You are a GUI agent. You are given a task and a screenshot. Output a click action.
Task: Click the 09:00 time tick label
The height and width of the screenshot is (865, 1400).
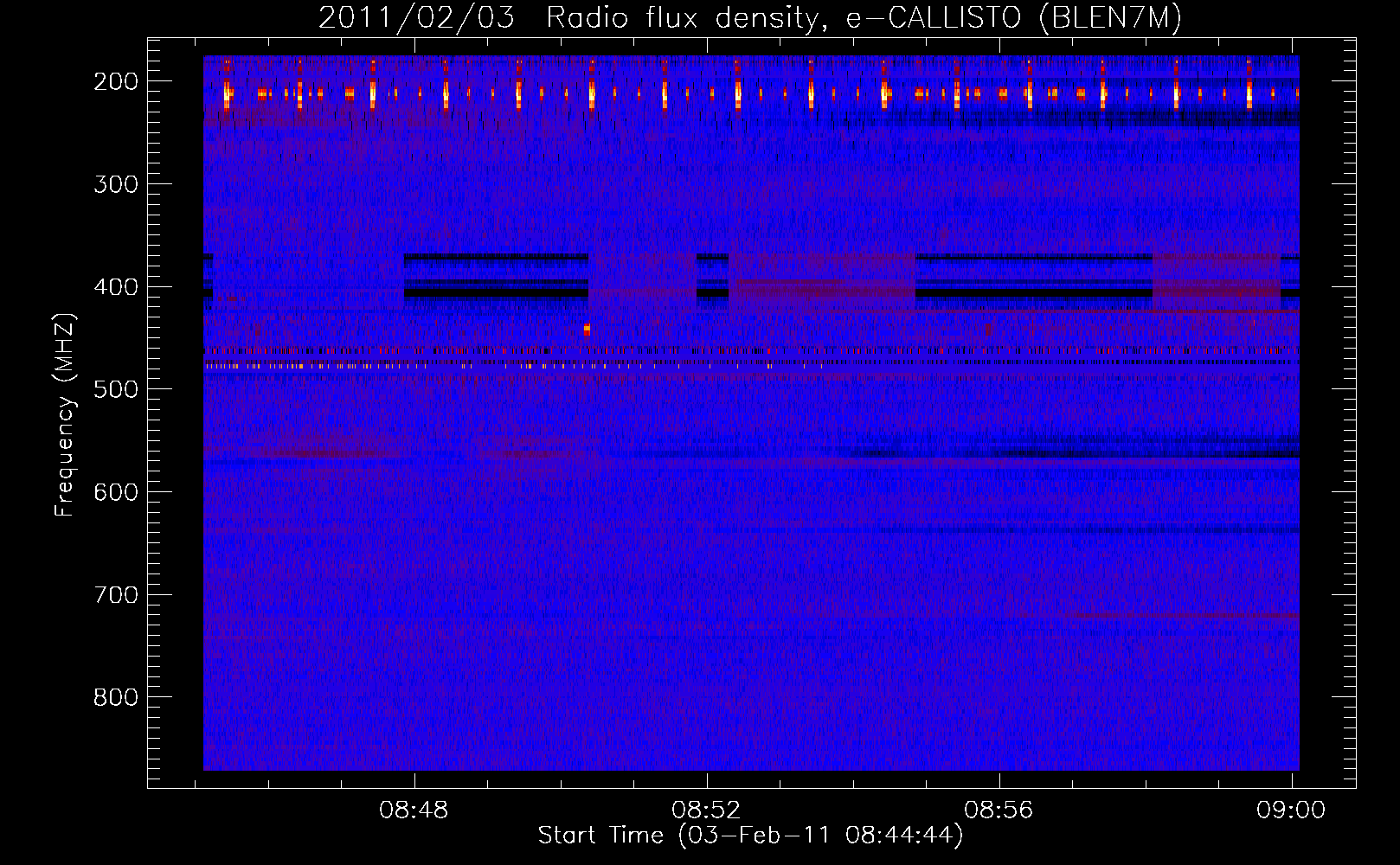tap(1291, 810)
